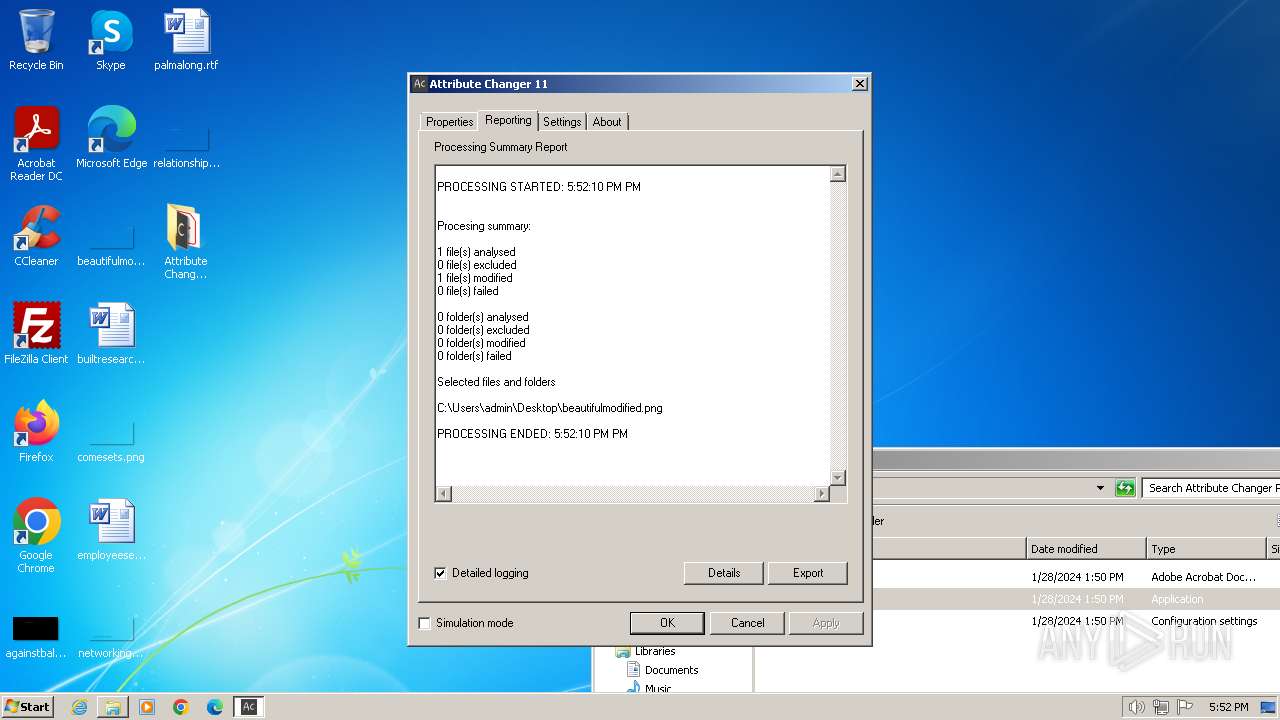This screenshot has width=1280, height=720.
Task: Click Edge icon in taskbar
Action: coord(215,707)
